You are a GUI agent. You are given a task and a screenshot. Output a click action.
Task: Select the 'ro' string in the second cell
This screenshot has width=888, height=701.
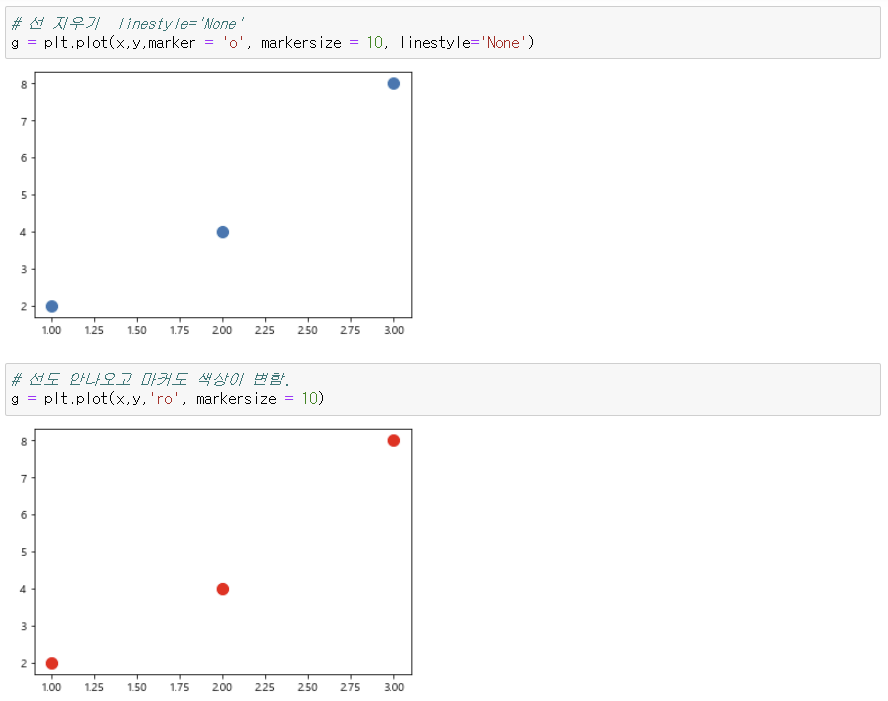click(164, 399)
